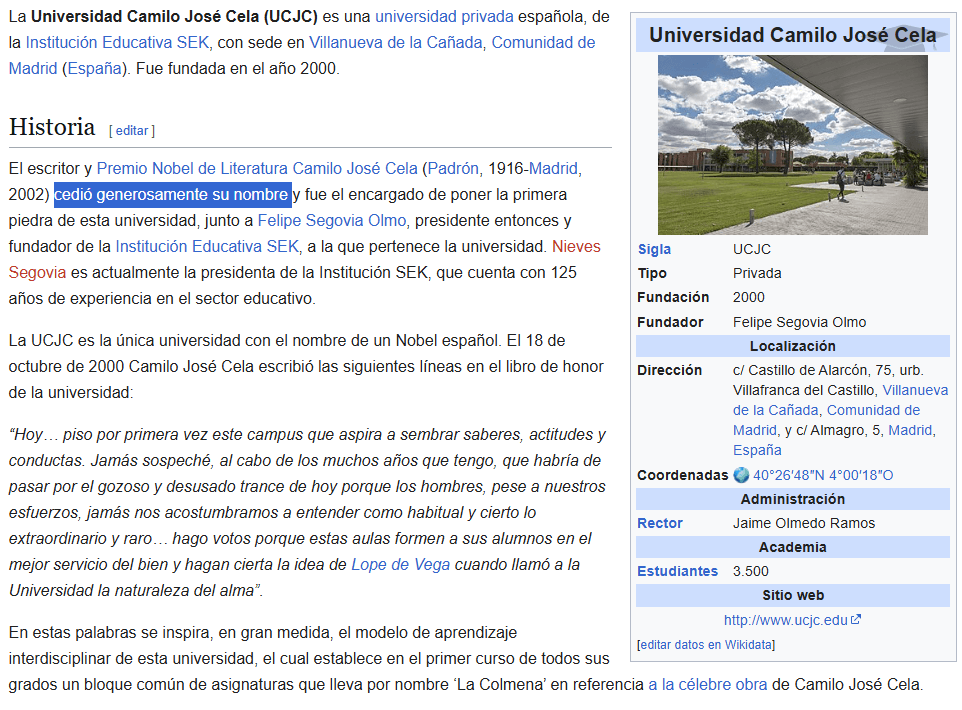The height and width of the screenshot is (710, 962).
Task: Click rector name Jaime Olmedo Ramos
Action: coord(804,523)
